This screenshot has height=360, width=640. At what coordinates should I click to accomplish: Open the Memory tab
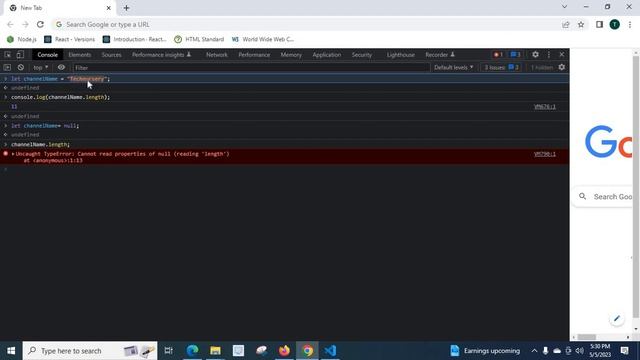pyautogui.click(x=291, y=55)
